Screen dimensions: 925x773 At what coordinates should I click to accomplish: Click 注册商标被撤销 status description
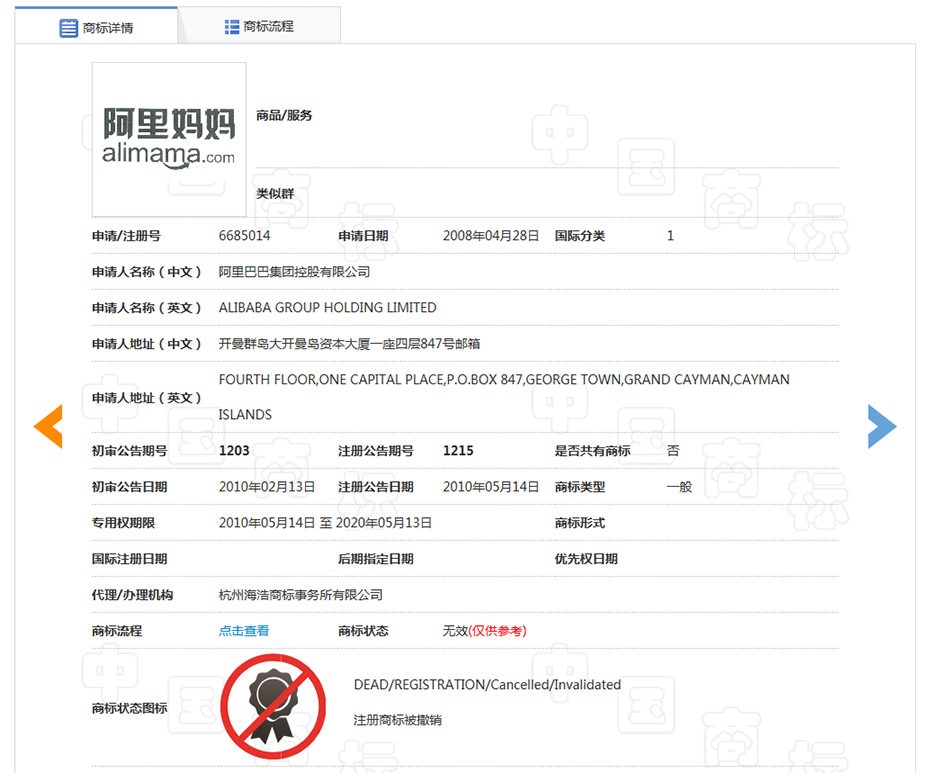click(x=398, y=720)
